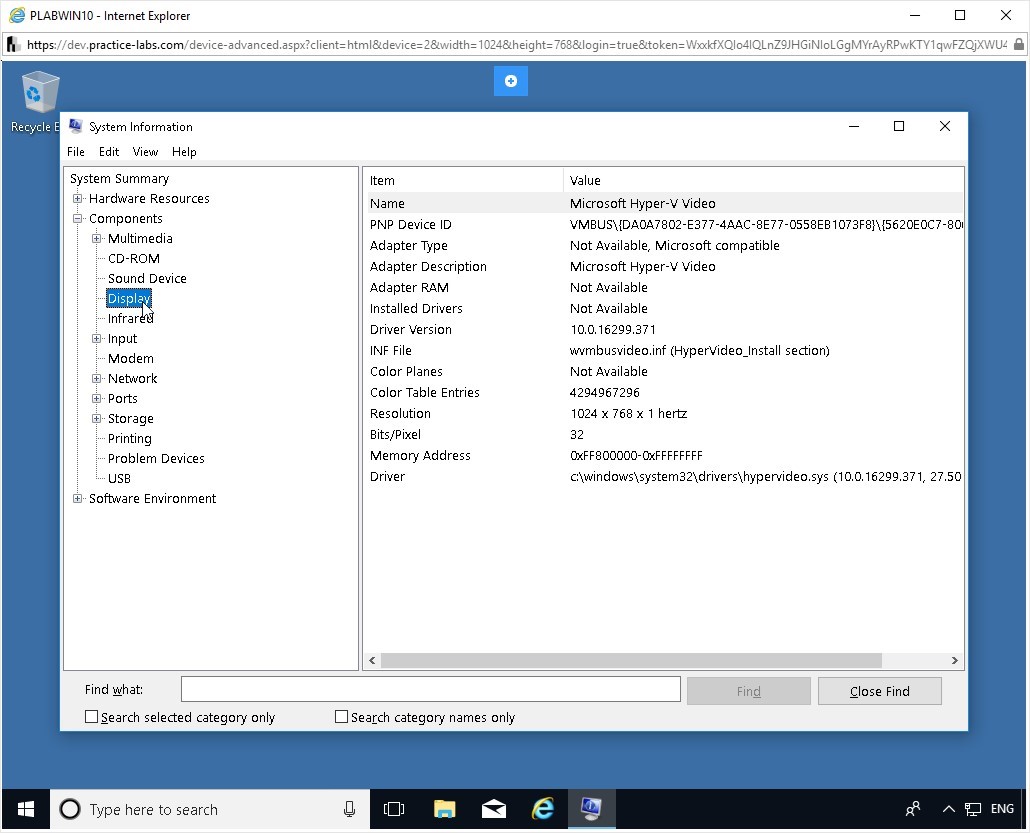Click the Find what input field
Viewport: 1030px width, 833px height.
click(431, 689)
